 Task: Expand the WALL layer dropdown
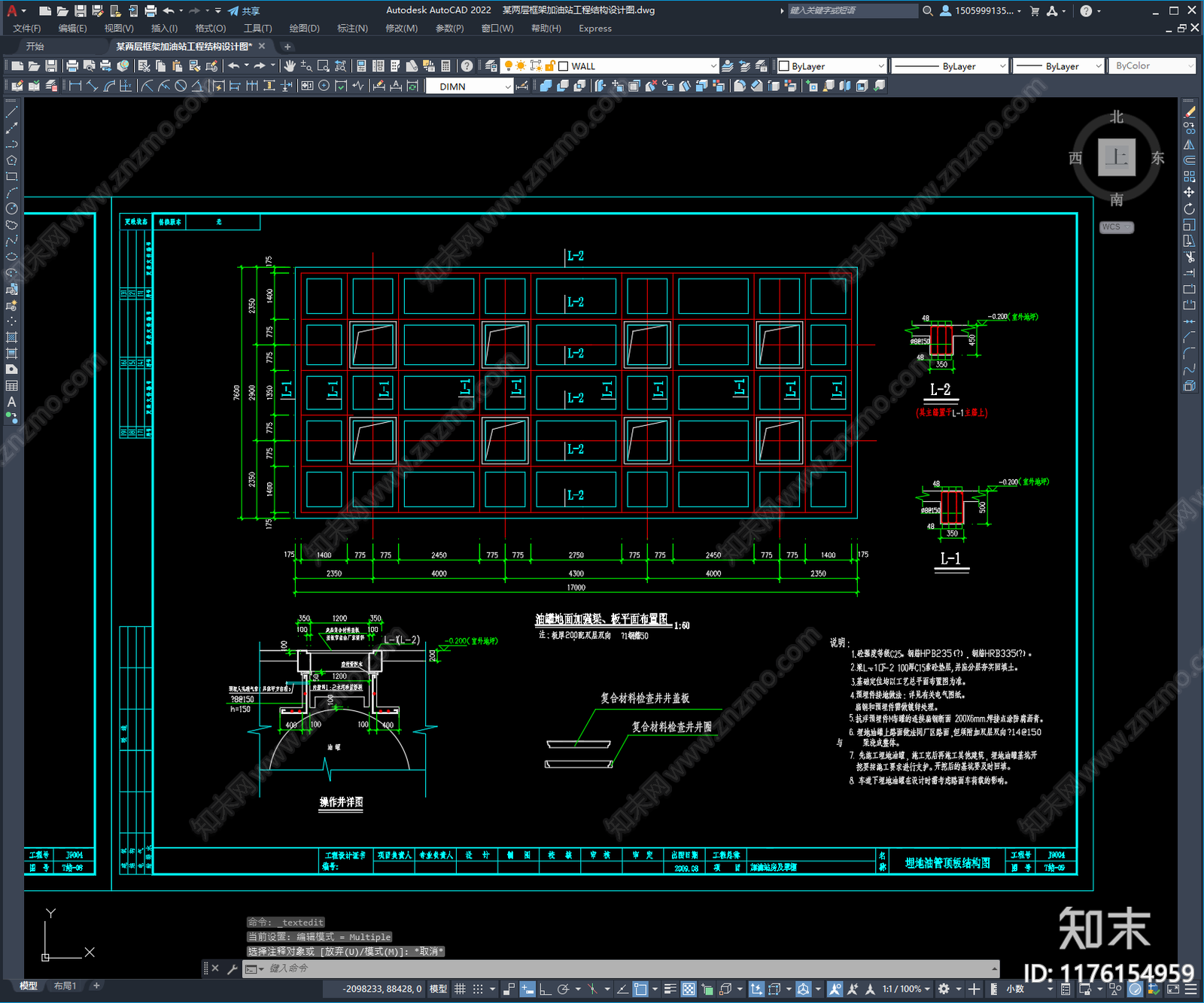(713, 66)
